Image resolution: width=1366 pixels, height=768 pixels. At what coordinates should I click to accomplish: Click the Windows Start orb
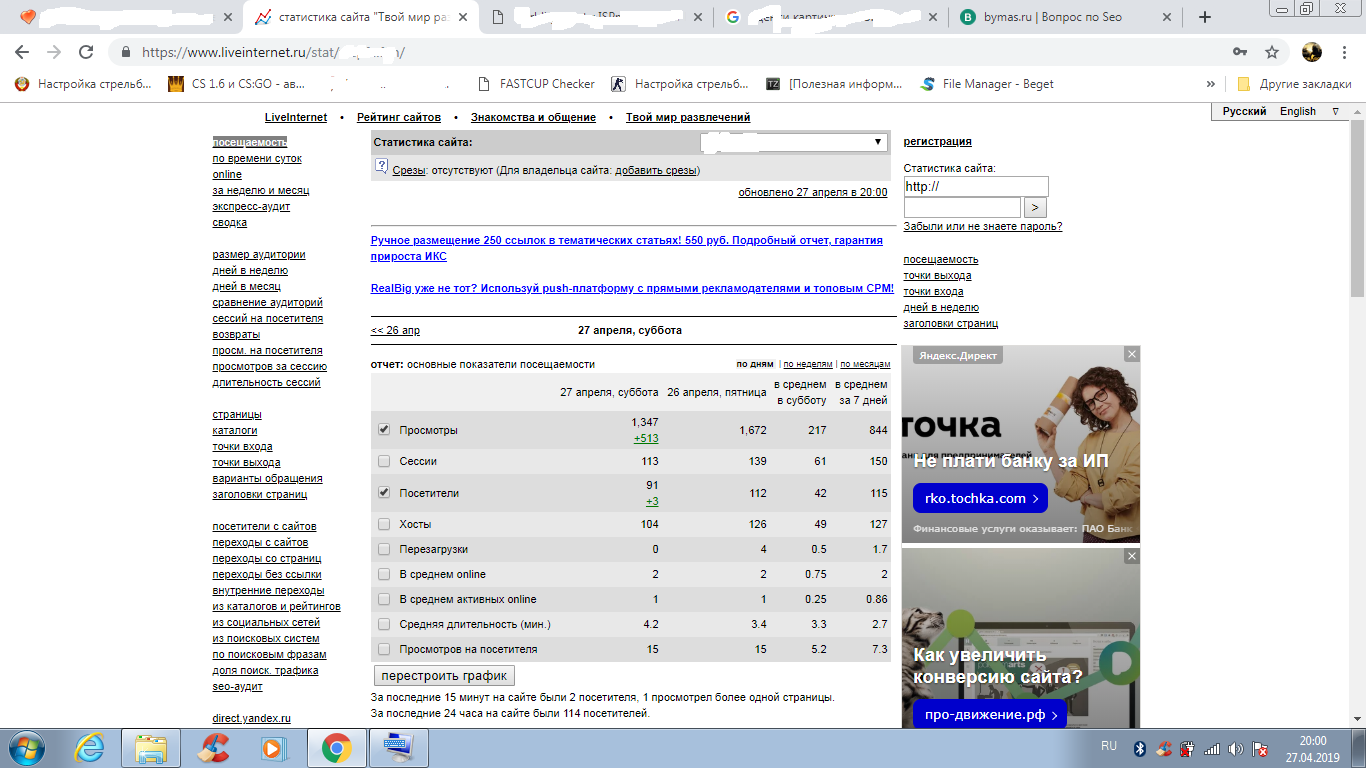pyautogui.click(x=27, y=747)
